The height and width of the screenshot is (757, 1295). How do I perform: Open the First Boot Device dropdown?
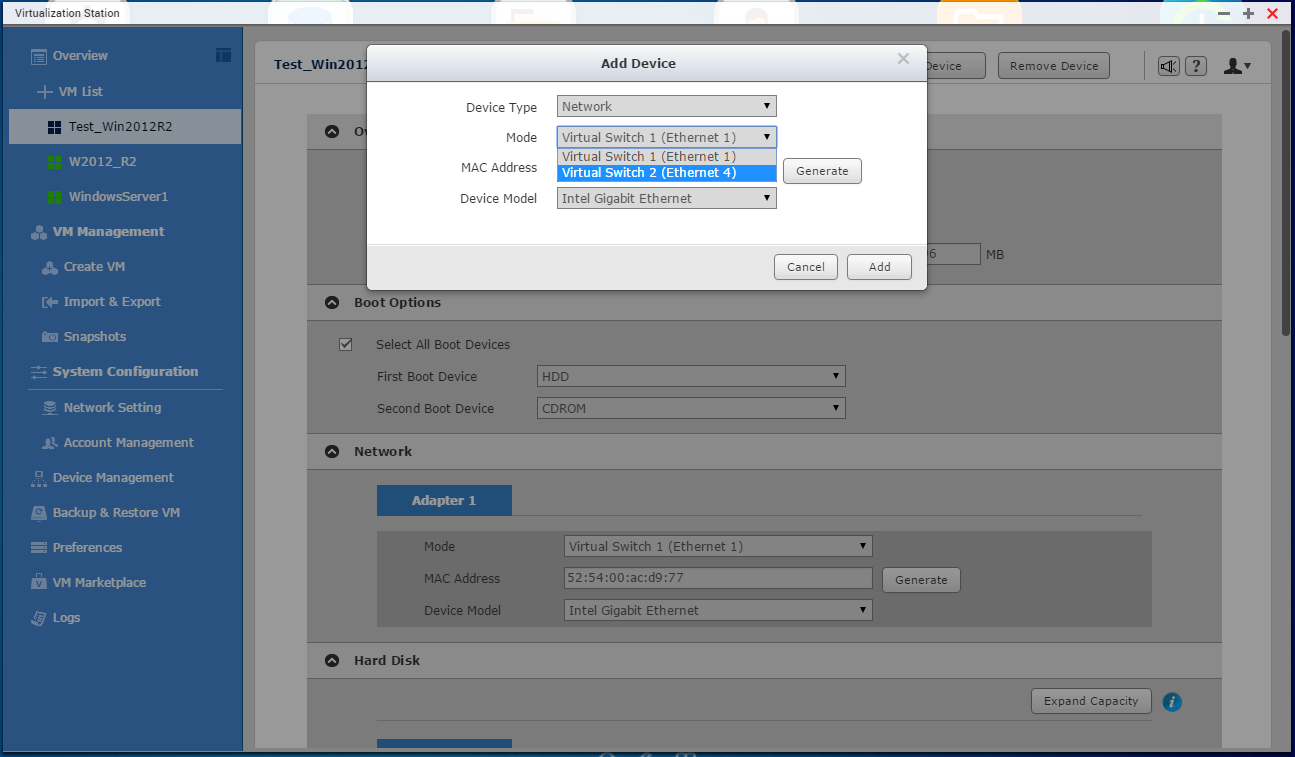tap(691, 377)
